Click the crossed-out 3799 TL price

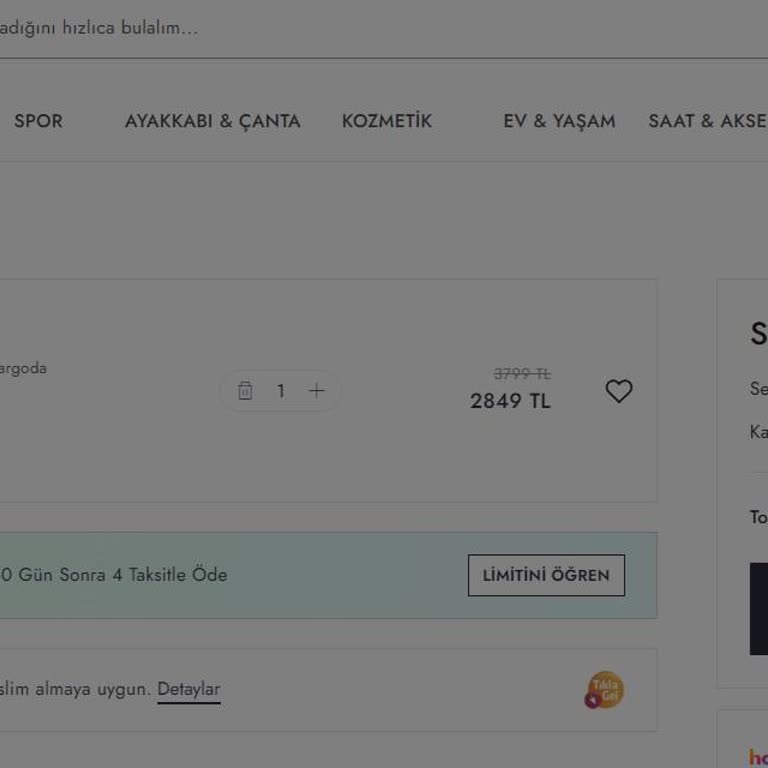coord(522,373)
